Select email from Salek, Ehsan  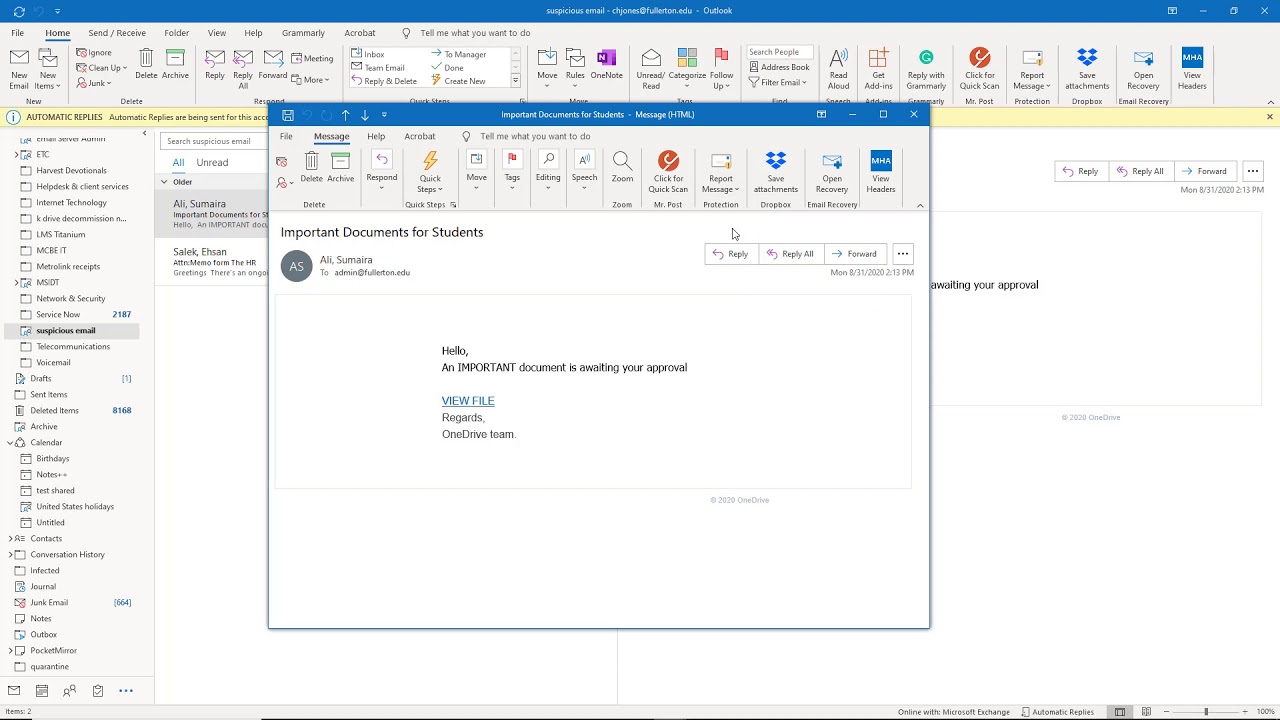pyautogui.click(x=212, y=261)
